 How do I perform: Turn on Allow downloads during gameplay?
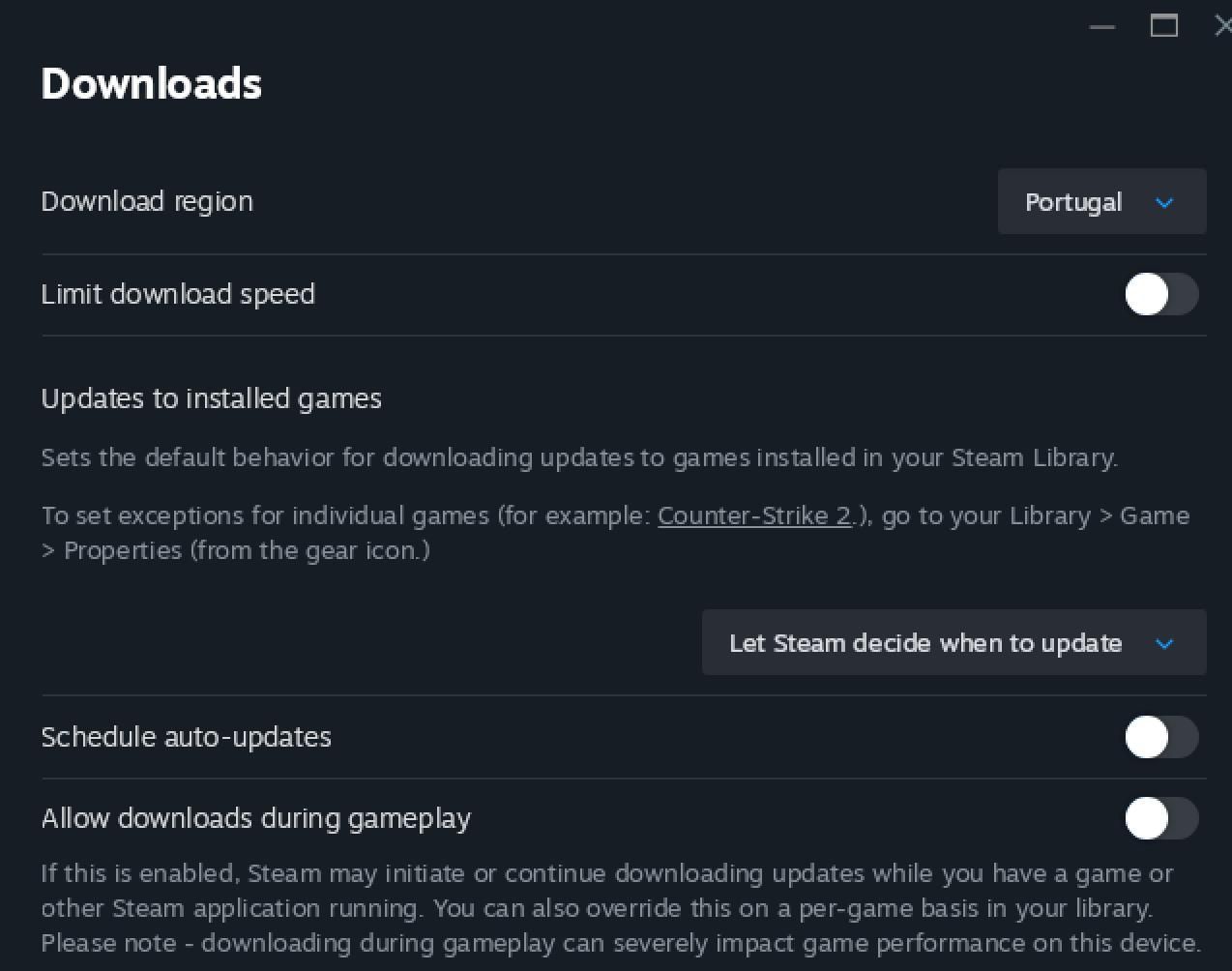(x=1161, y=818)
